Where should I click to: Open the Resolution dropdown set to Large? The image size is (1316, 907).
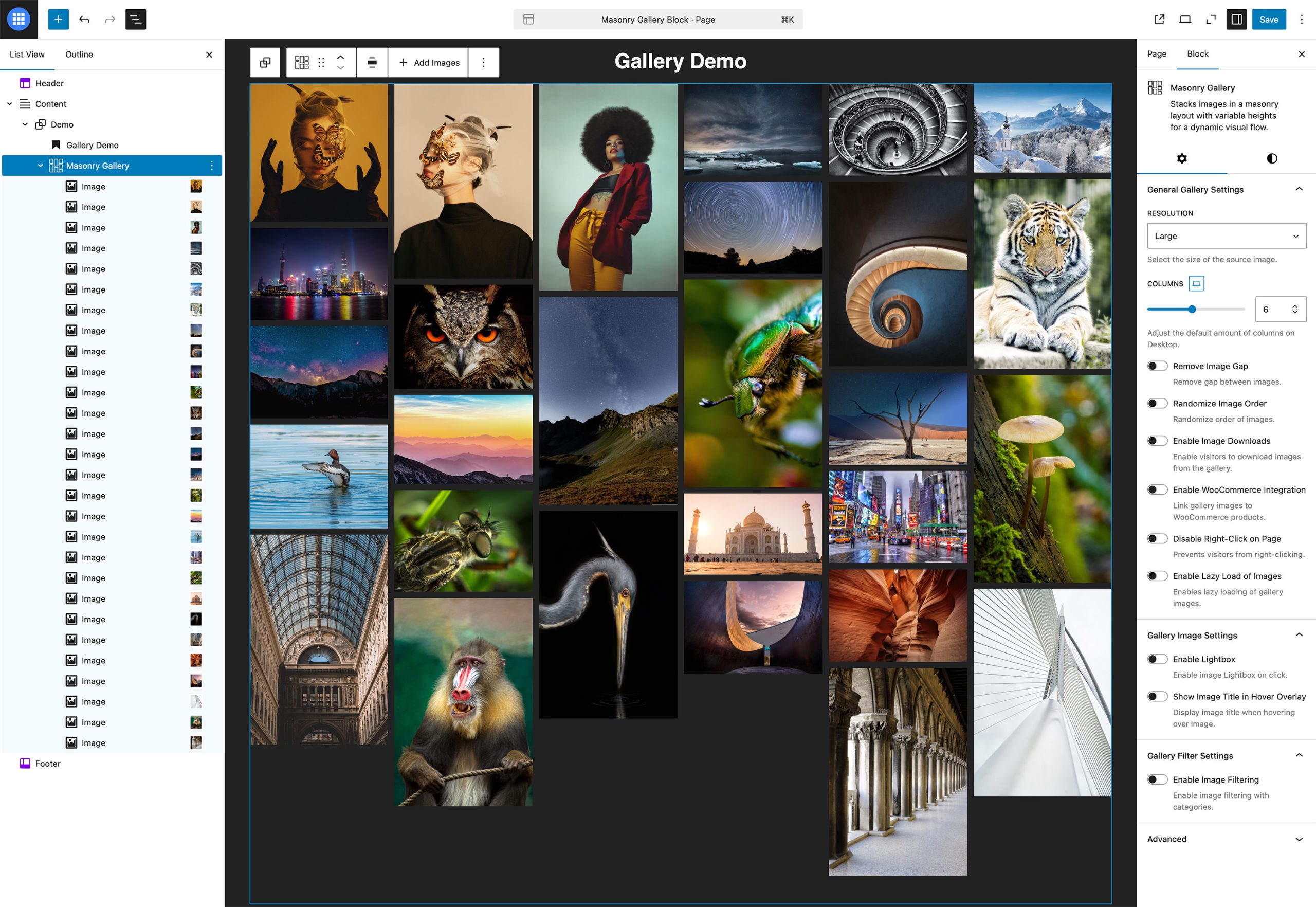[x=1226, y=236]
